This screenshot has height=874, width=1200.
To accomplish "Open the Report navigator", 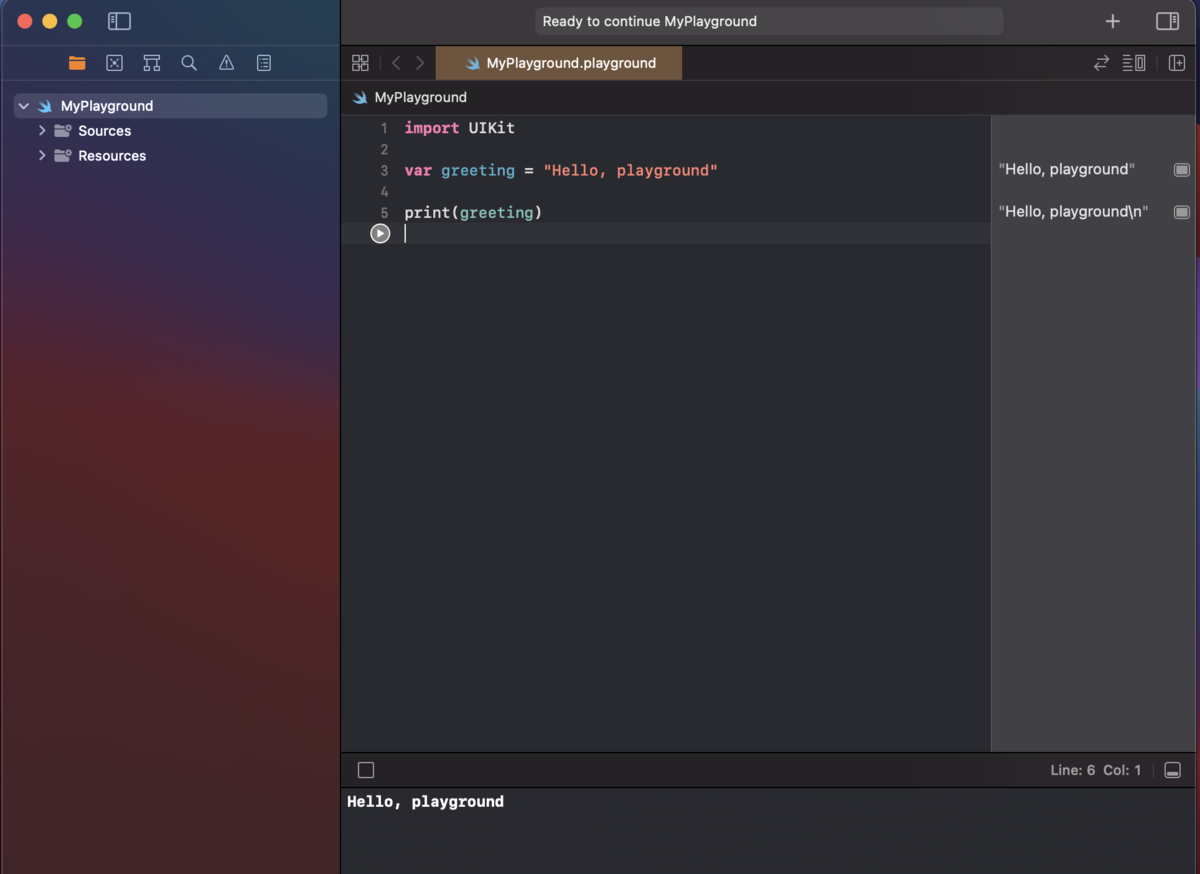I will click(264, 63).
